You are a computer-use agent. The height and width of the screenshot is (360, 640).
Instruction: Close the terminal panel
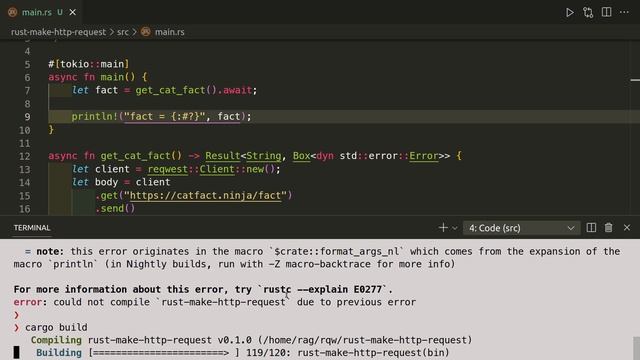(627, 228)
